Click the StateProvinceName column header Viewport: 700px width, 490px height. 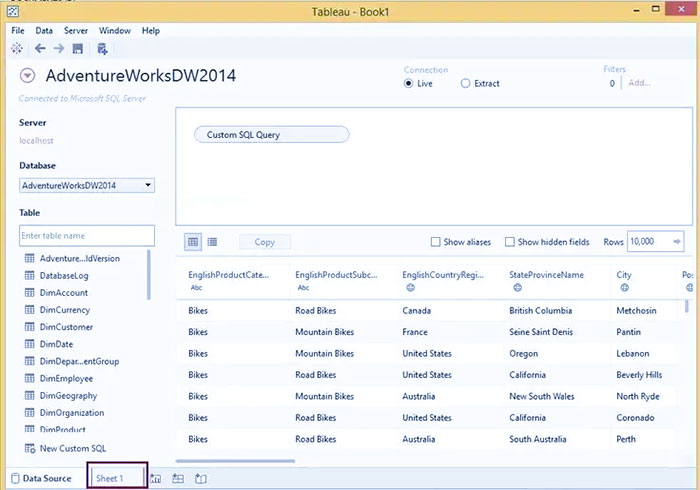(x=546, y=275)
